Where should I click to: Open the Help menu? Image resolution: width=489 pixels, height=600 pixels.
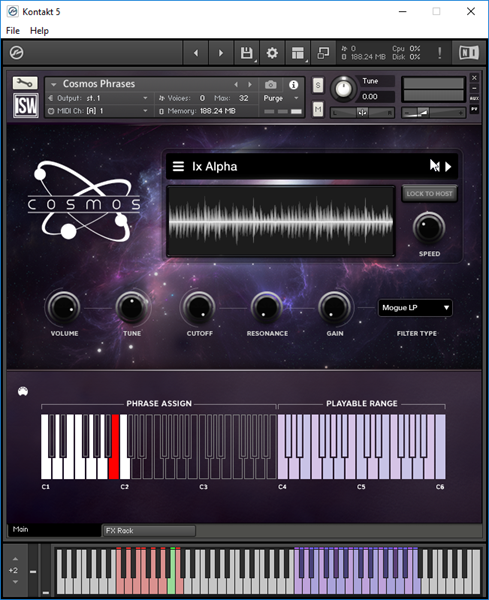click(39, 31)
